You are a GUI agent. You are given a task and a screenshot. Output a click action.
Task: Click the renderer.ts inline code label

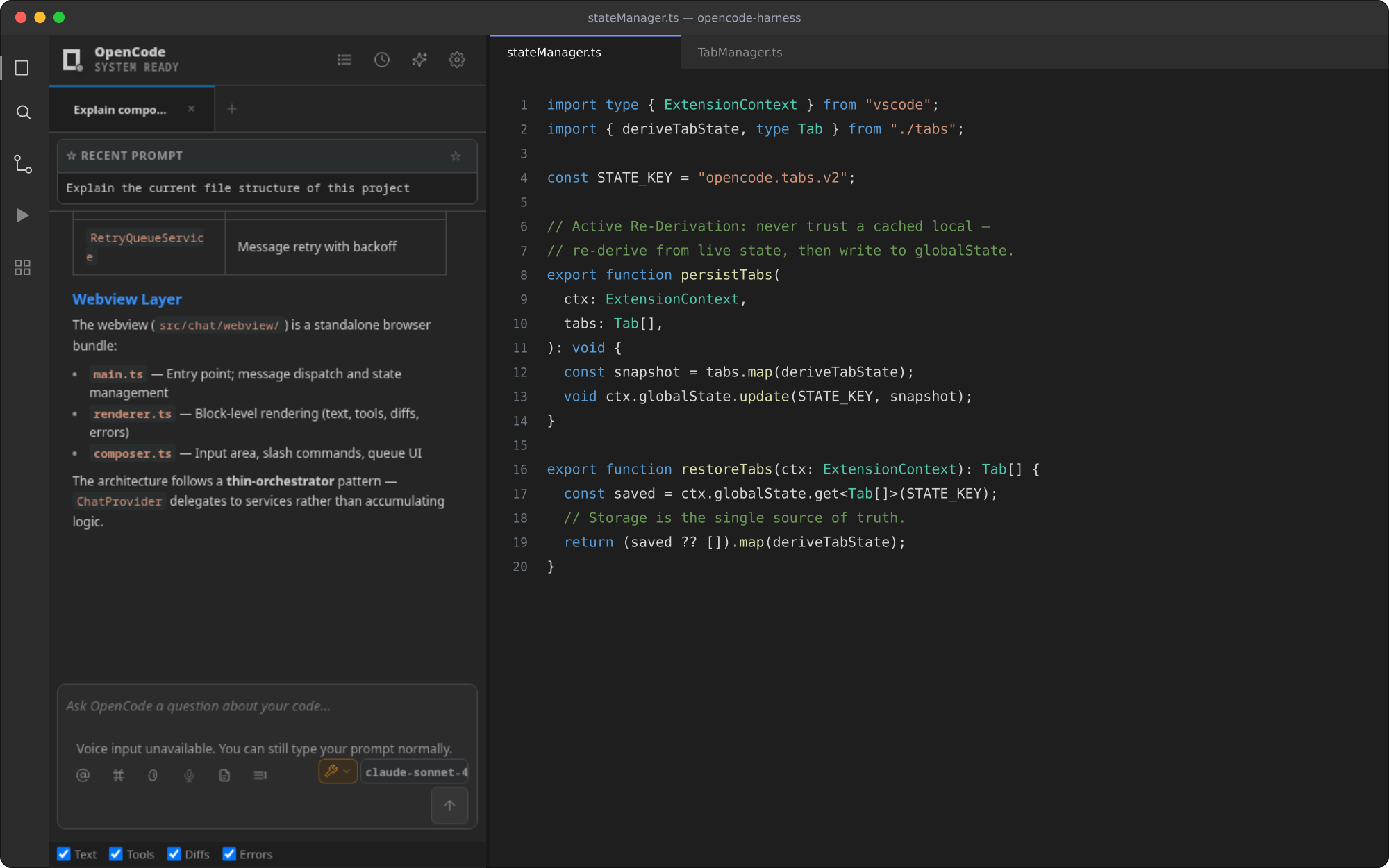pyautogui.click(x=132, y=414)
